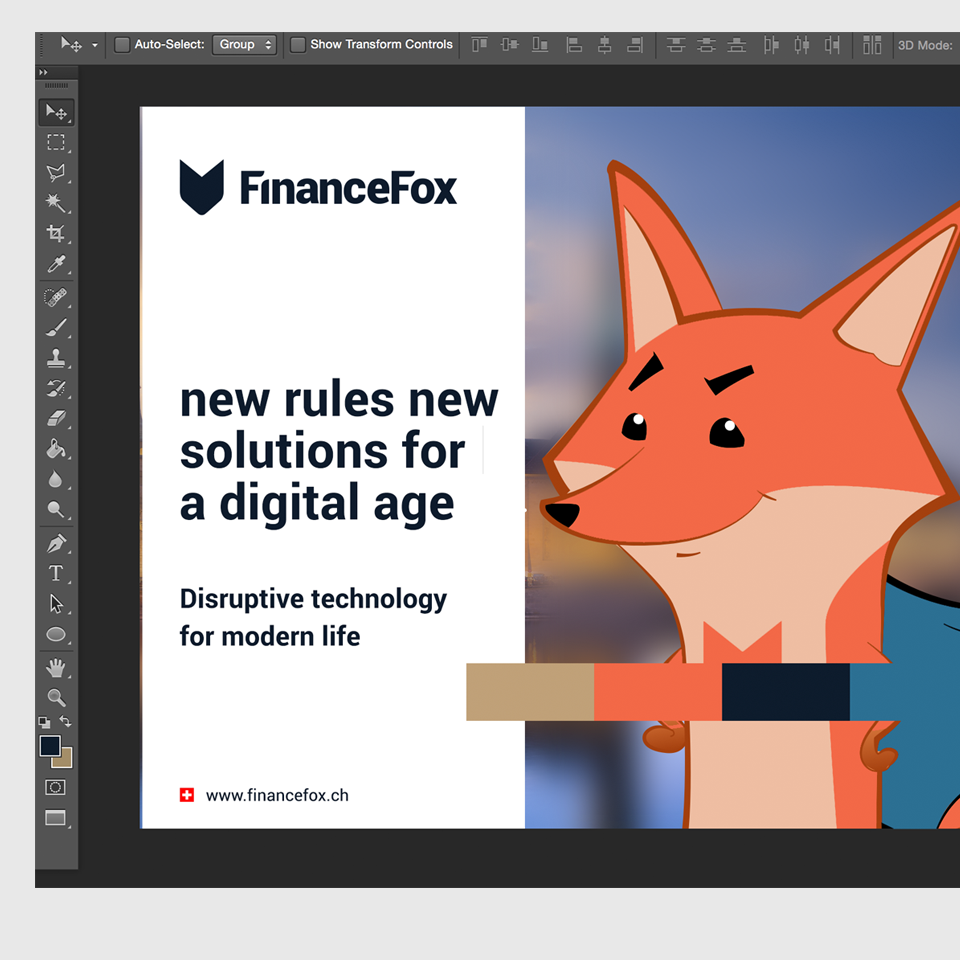960x960 pixels.
Task: Toggle Quick Mask mode
Action: coord(55,787)
